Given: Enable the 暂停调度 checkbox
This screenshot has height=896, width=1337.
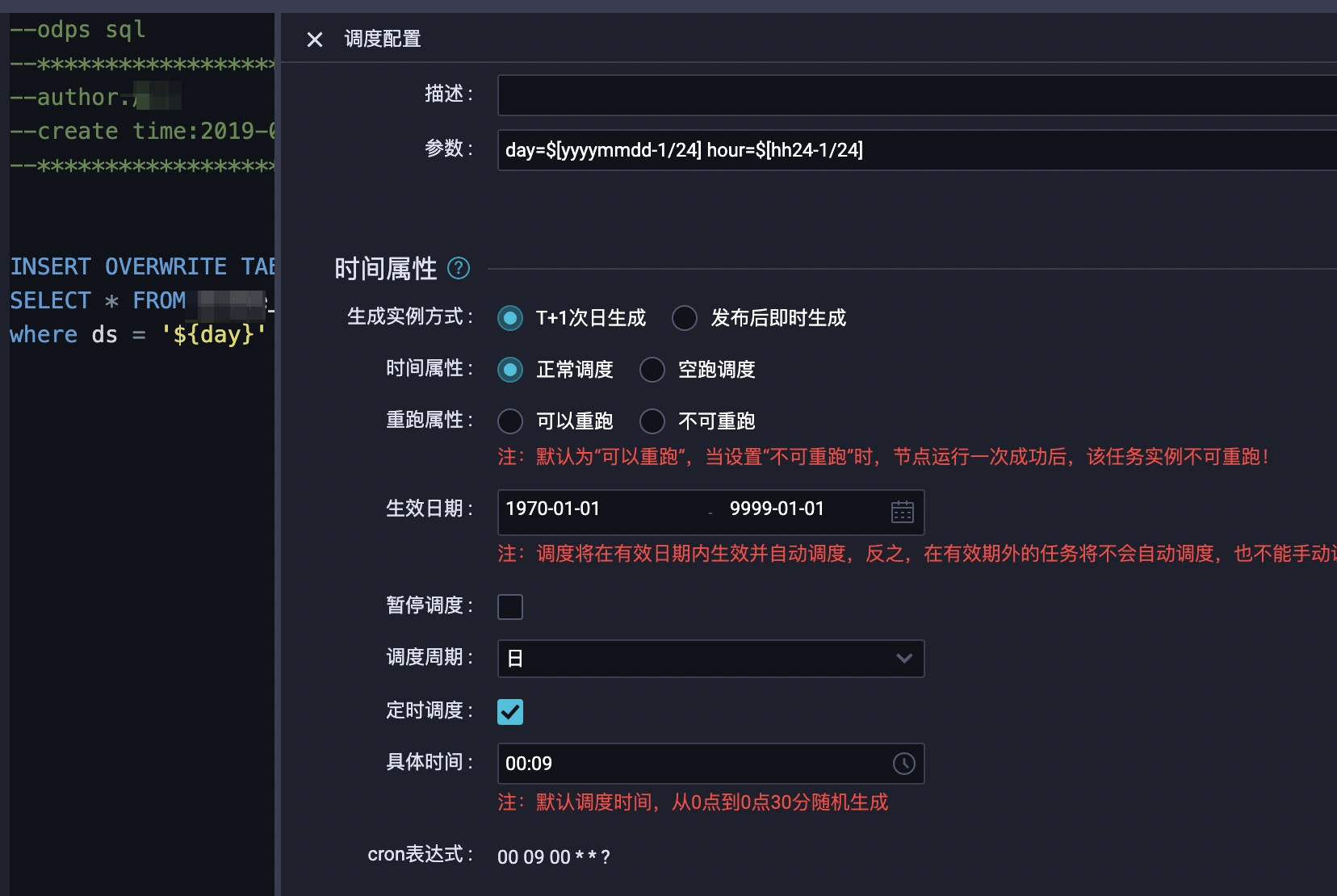Looking at the screenshot, I should (x=510, y=607).
